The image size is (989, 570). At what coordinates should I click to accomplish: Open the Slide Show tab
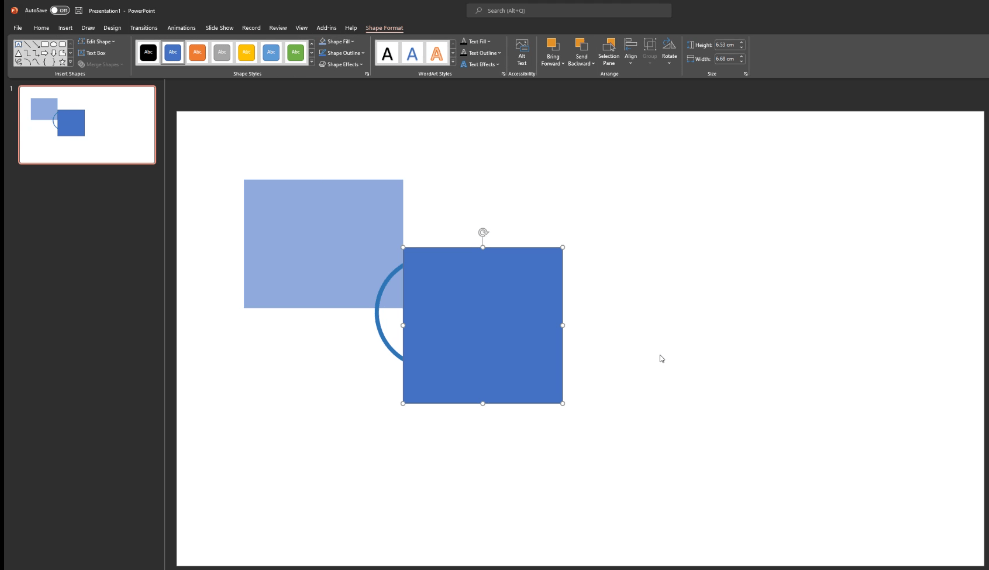pos(219,28)
